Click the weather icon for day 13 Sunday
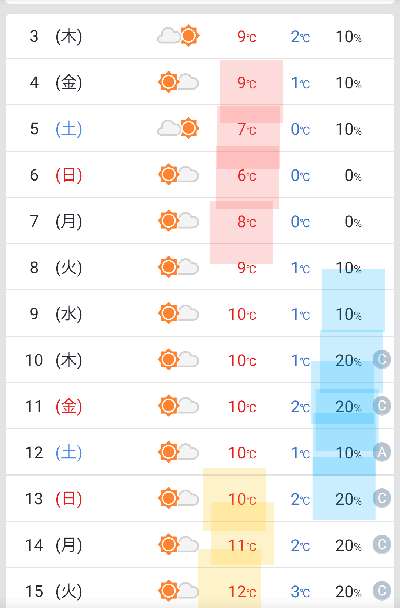The image size is (400, 608). click(179, 498)
